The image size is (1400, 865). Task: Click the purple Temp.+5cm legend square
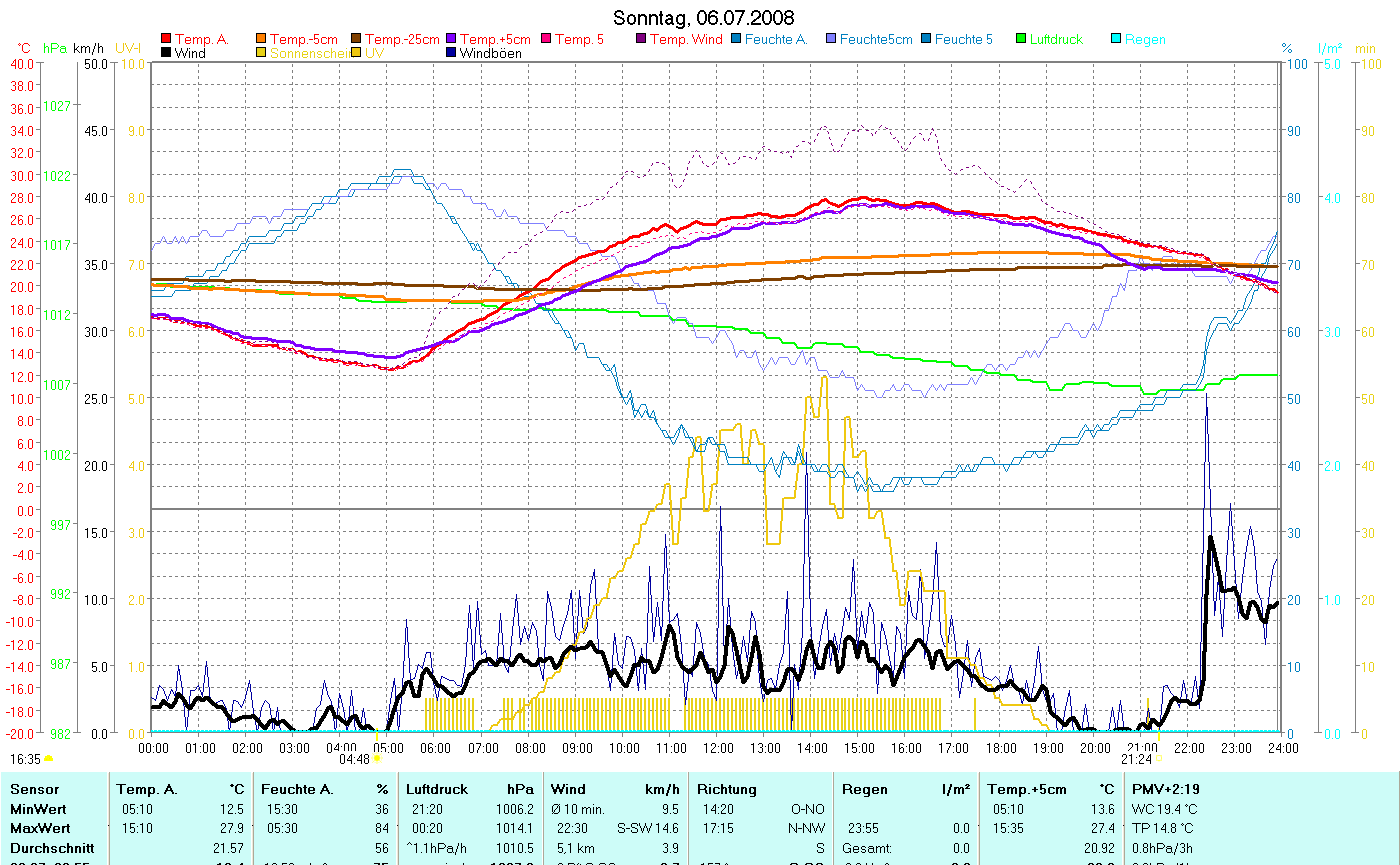tap(451, 39)
